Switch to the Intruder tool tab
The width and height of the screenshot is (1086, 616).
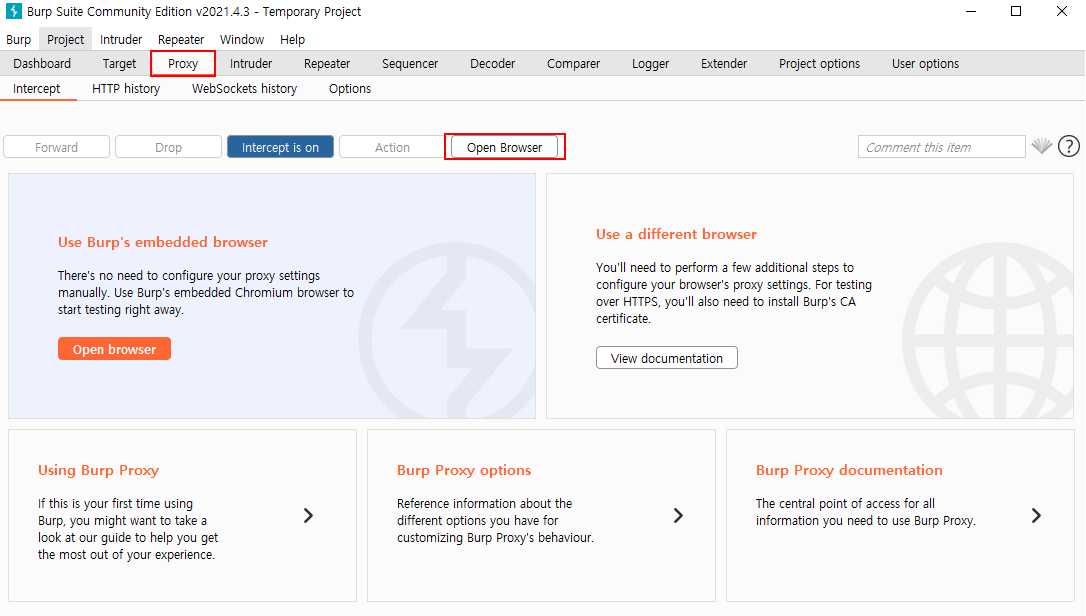251,64
